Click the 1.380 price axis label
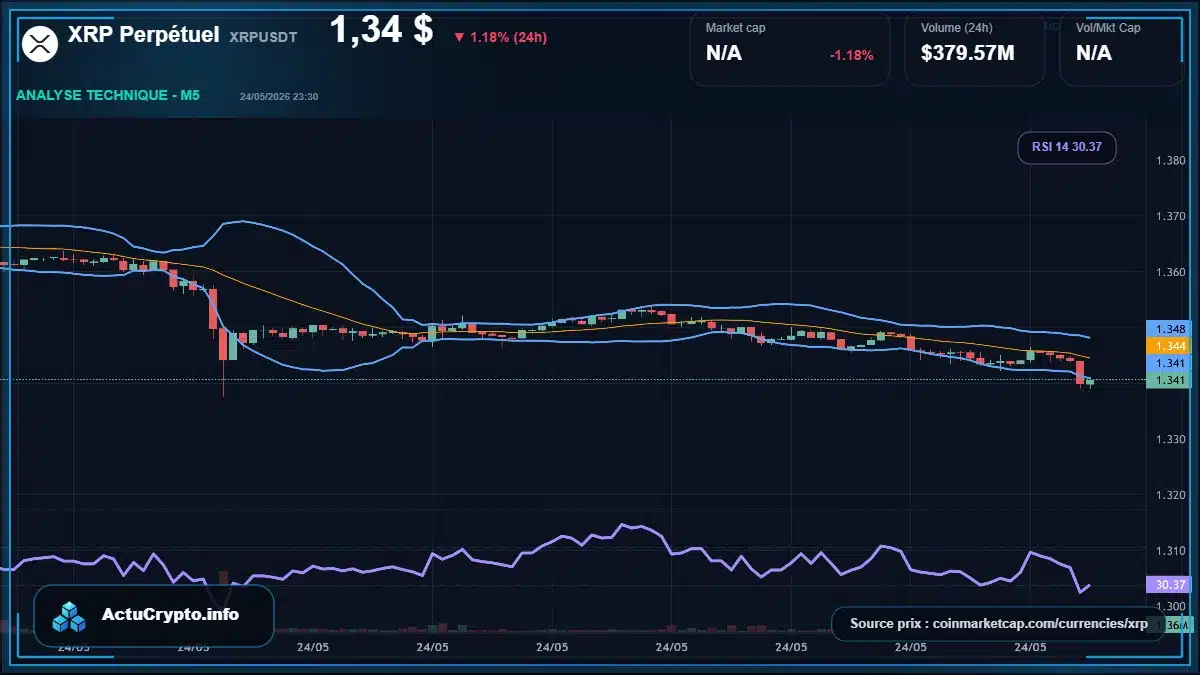This screenshot has height=675, width=1200. (x=1170, y=160)
